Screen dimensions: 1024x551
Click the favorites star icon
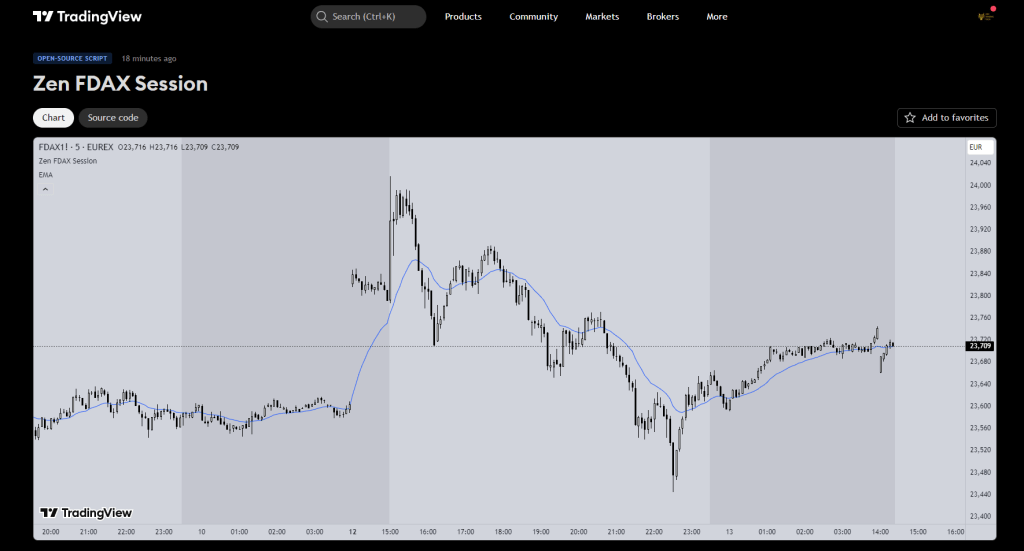(x=910, y=118)
